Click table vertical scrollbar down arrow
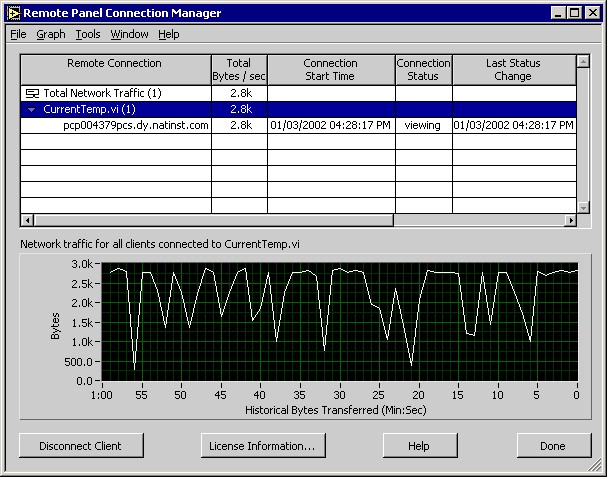The image size is (607, 477). pos(583,208)
